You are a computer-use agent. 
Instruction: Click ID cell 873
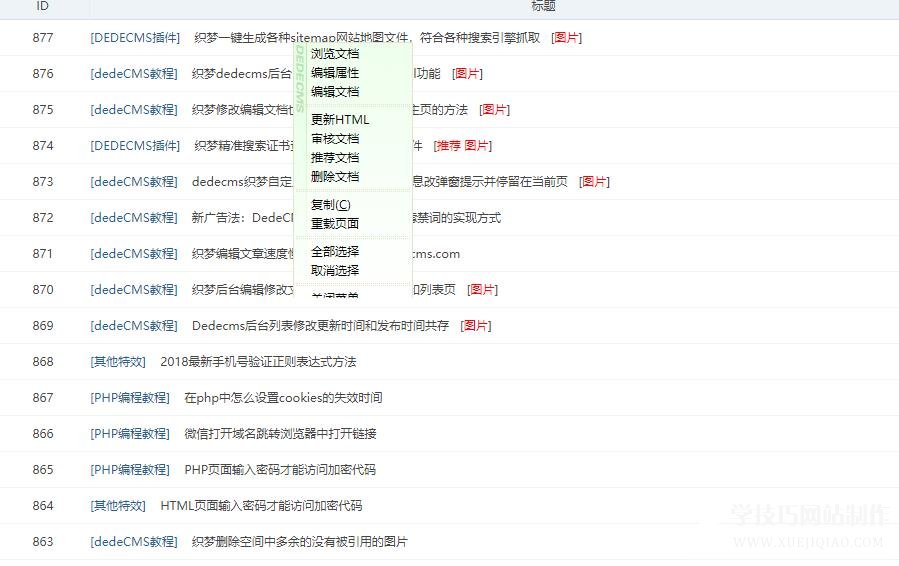pyautogui.click(x=43, y=182)
